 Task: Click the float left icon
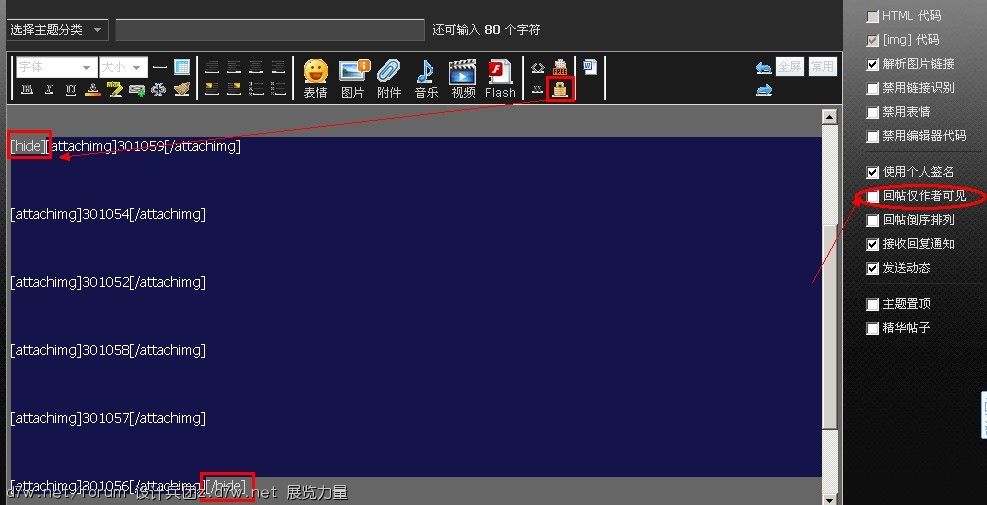coord(212,89)
